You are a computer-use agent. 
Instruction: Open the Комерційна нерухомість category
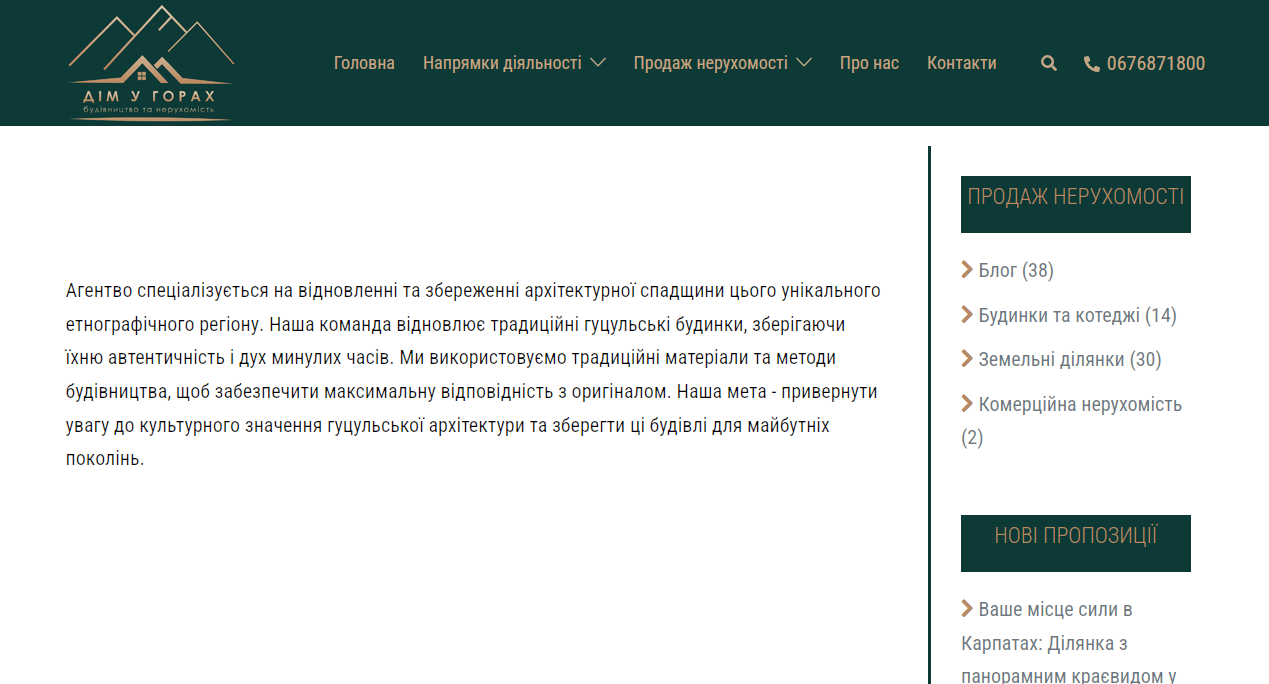[1080, 404]
